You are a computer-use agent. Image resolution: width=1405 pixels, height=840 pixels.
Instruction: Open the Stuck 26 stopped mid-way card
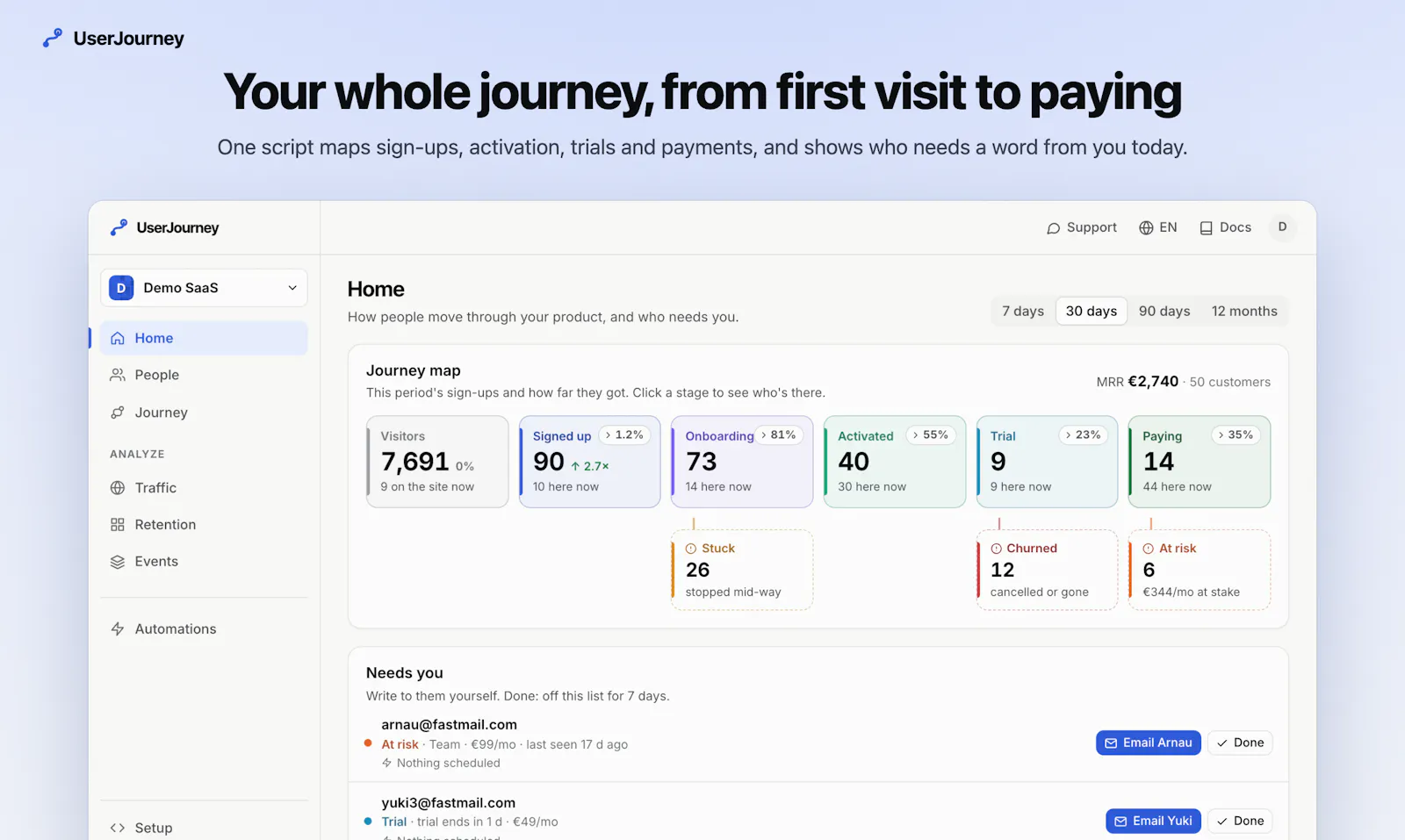[742, 570]
